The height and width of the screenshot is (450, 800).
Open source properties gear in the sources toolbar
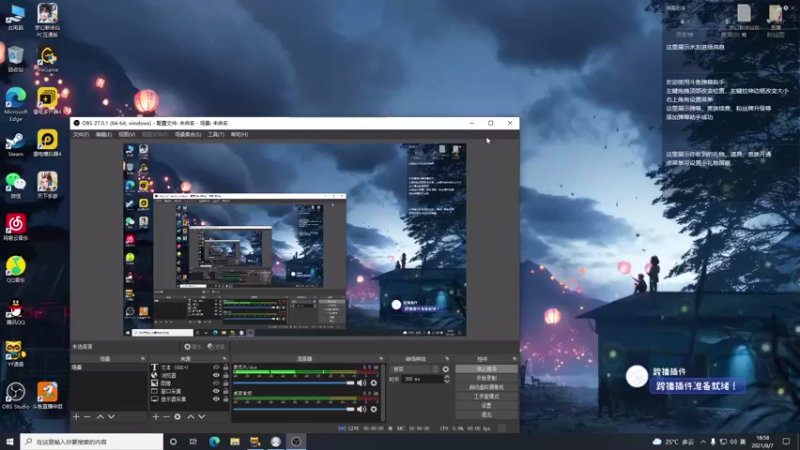[178, 417]
